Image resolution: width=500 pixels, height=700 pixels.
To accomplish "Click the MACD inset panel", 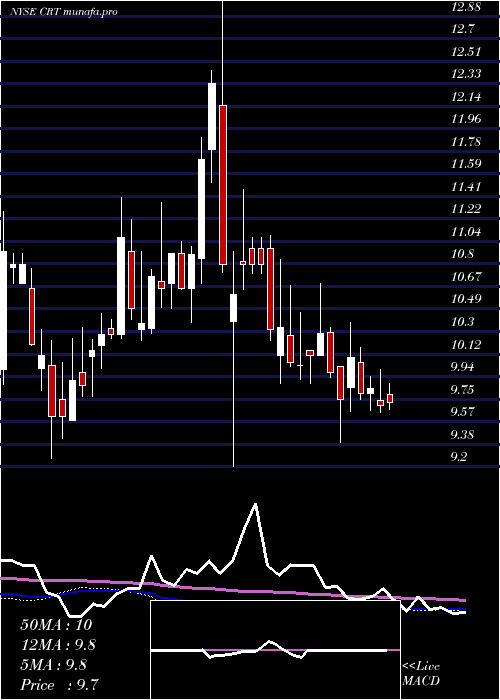I will coord(275,650).
